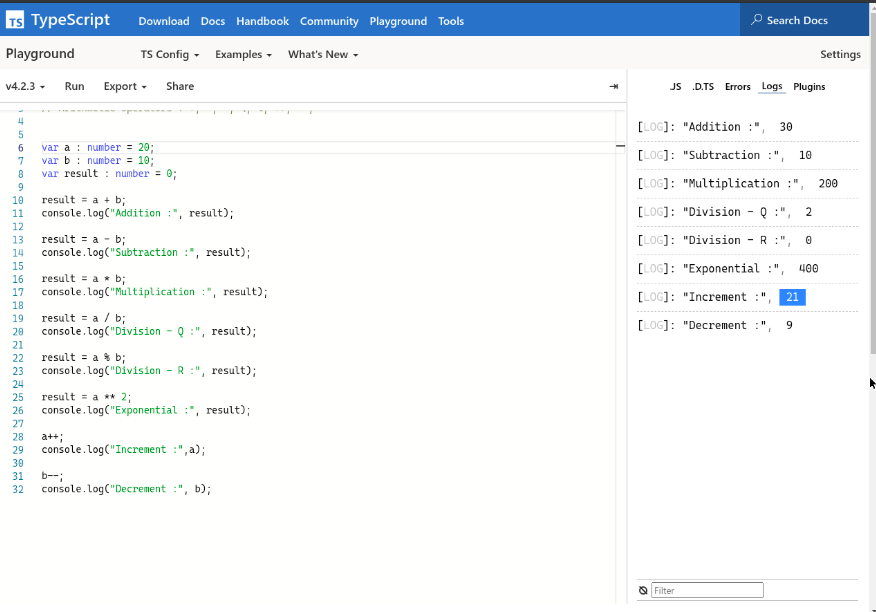Run the TypeScript code

click(x=74, y=86)
